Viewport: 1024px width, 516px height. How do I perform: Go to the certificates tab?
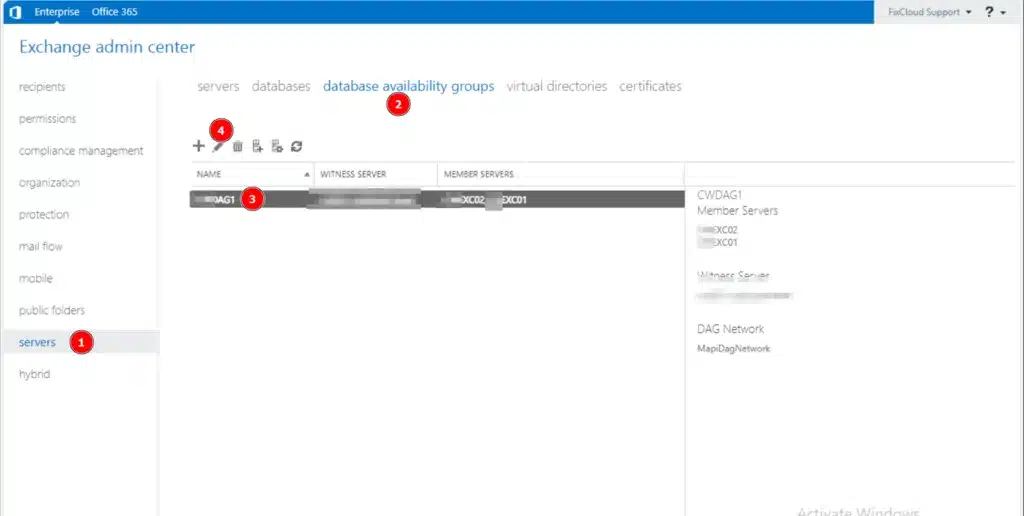coord(650,87)
